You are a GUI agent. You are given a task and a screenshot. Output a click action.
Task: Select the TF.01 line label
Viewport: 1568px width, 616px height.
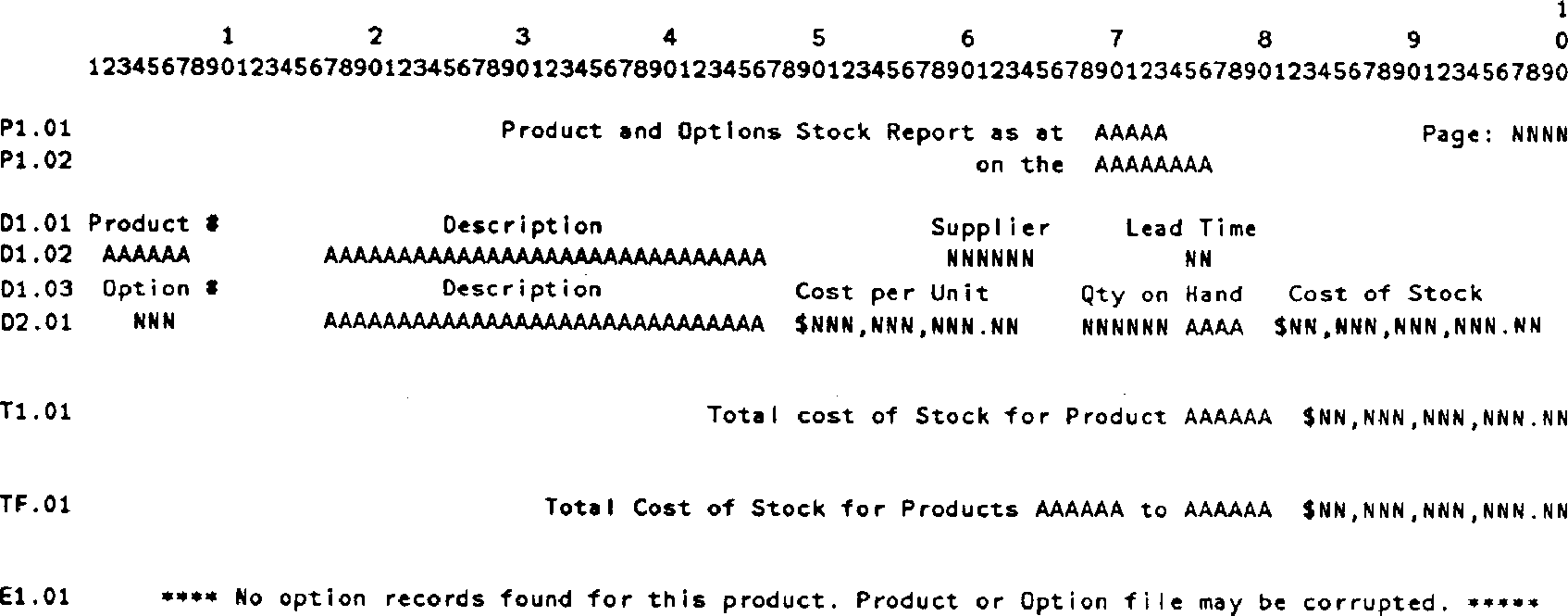(x=36, y=506)
